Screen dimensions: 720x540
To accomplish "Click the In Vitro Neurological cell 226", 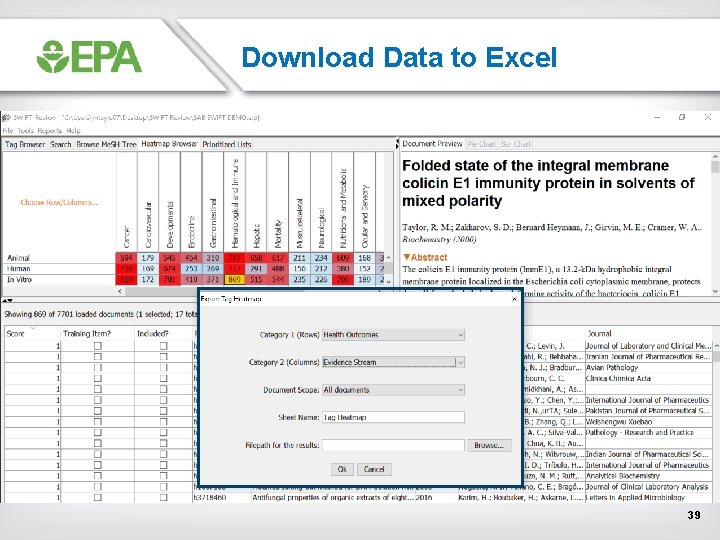I will pyautogui.click(x=321, y=279).
